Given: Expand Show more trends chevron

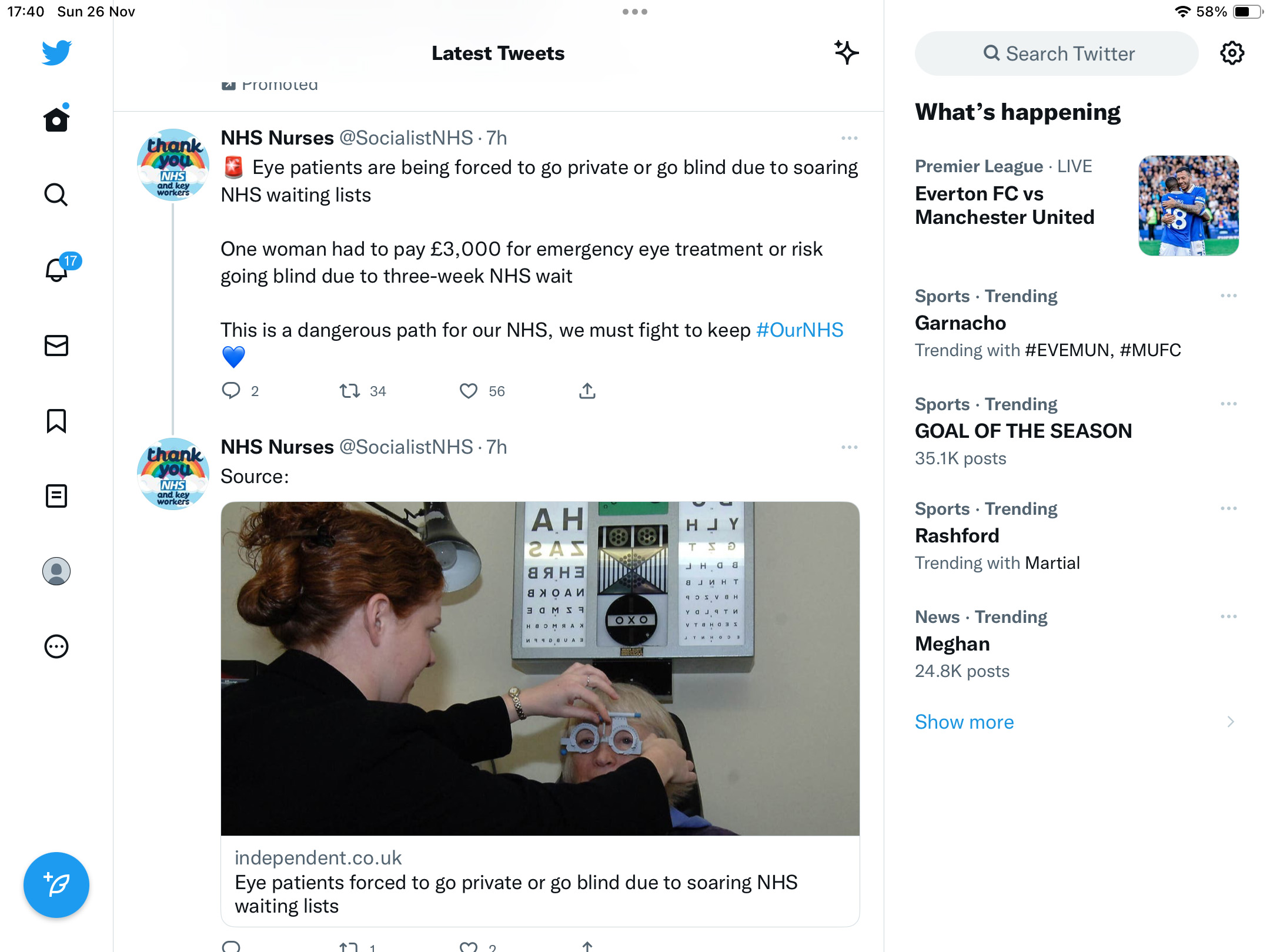Looking at the screenshot, I should 1231,722.
